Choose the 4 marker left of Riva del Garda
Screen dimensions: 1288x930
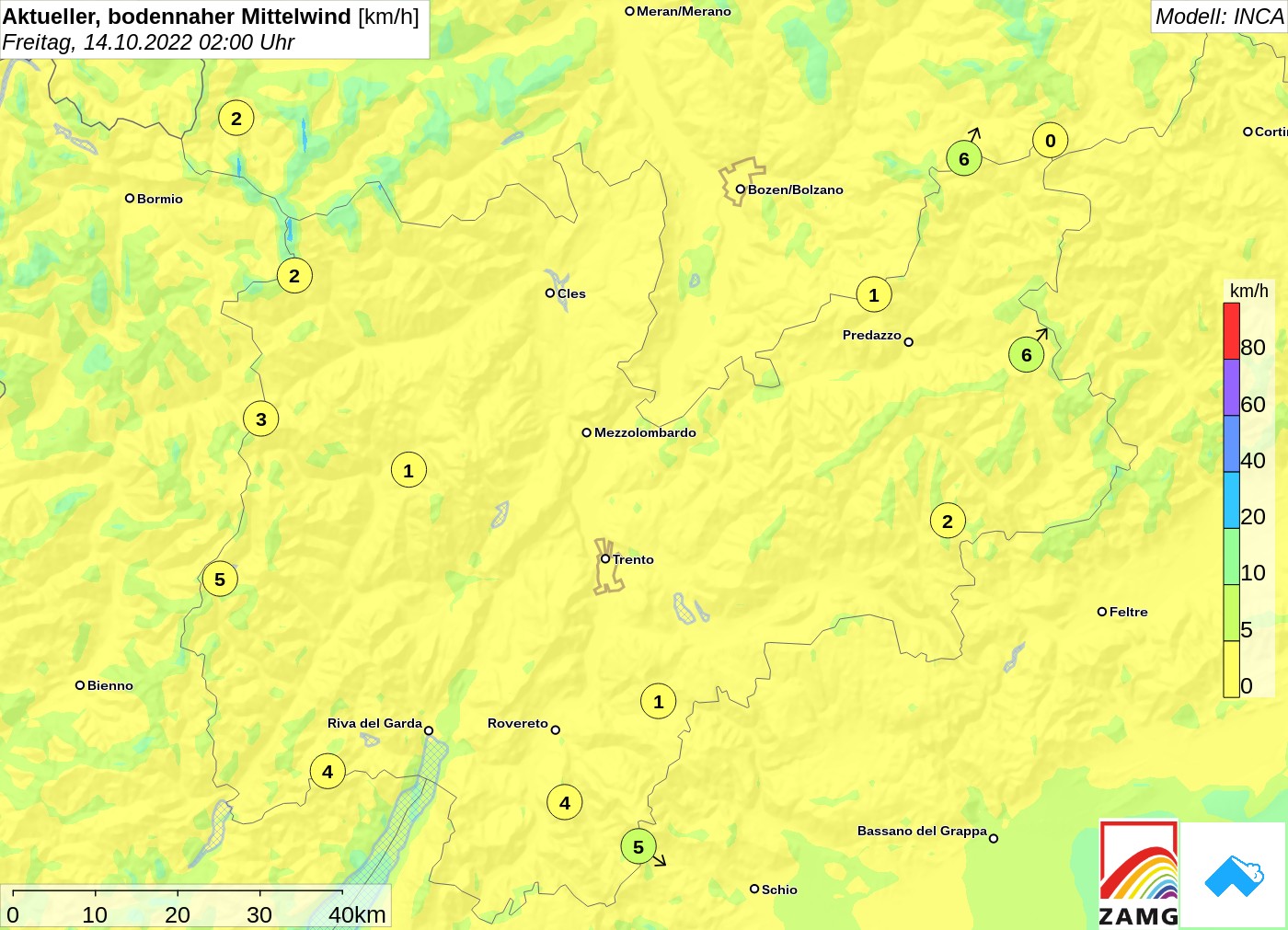328,772
